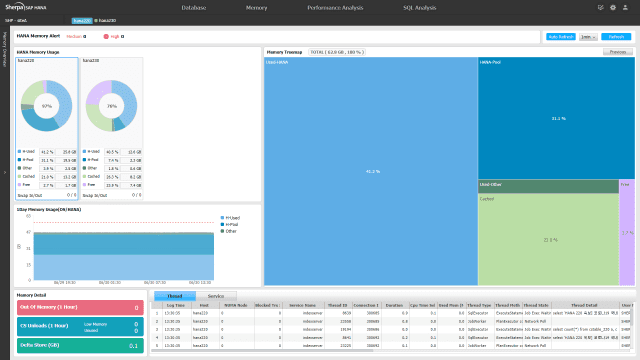Click the Previous button in Memory Treemap
Image resolution: width=640 pixels, height=360 pixels.
point(618,52)
